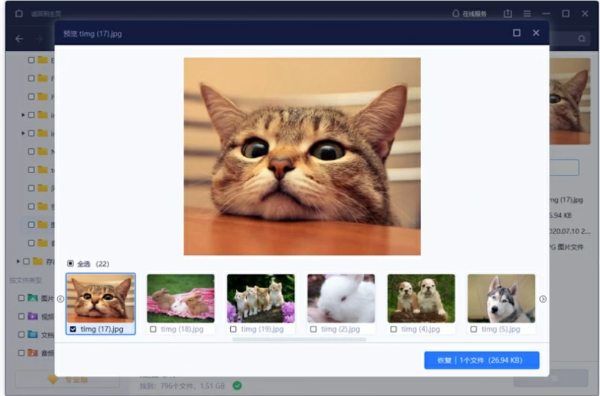
Task: Click the blue recover 1 file button
Action: tap(482, 360)
